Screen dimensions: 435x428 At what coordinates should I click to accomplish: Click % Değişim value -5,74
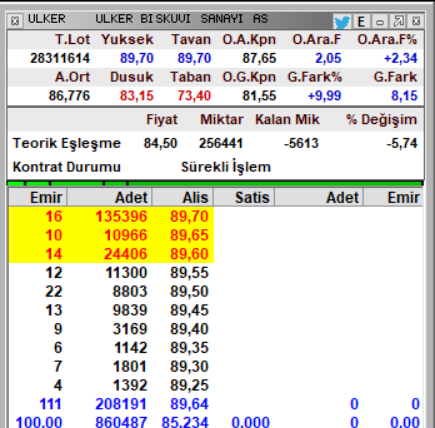(402, 143)
